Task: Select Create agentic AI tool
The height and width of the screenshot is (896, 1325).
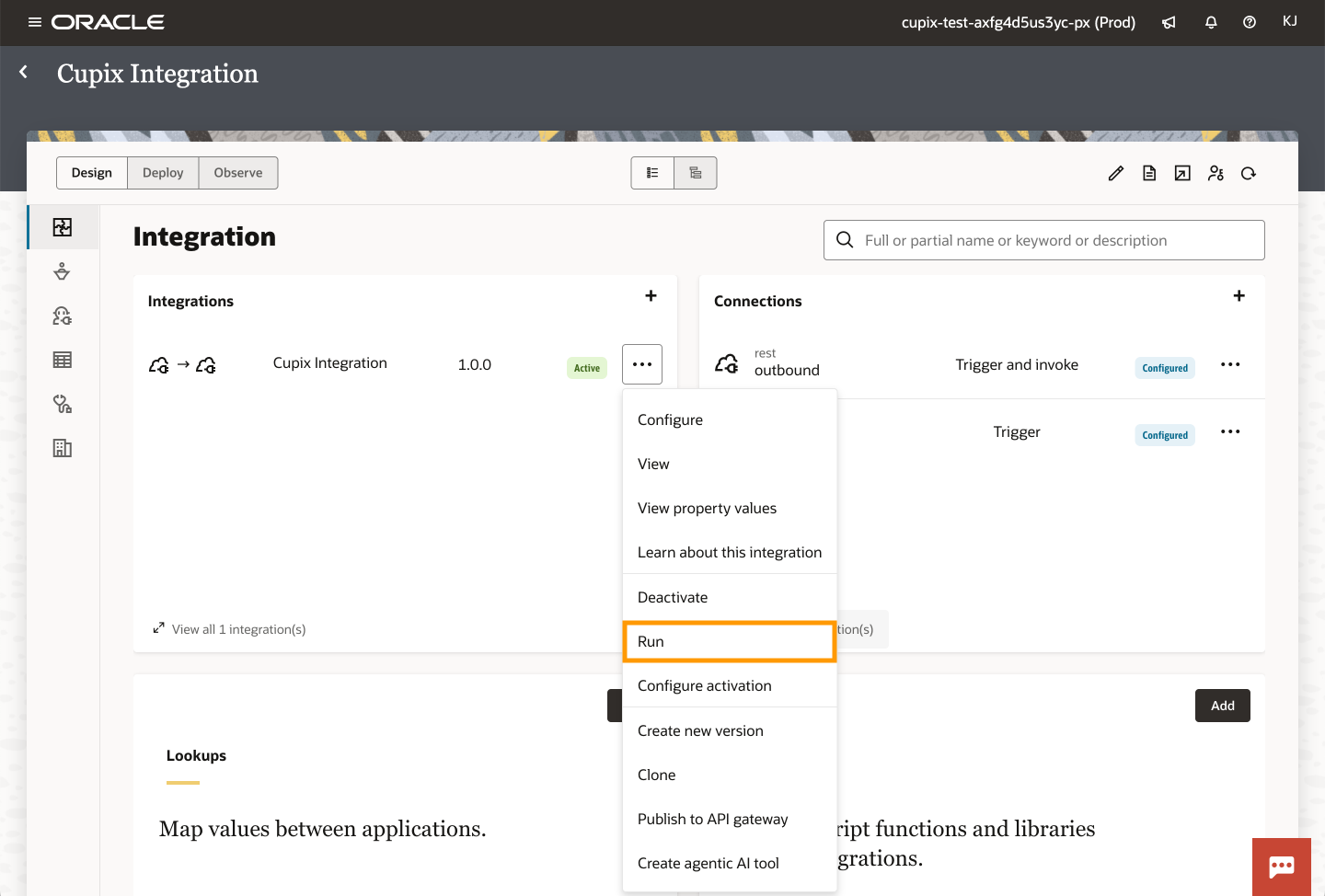Action: tap(730, 863)
